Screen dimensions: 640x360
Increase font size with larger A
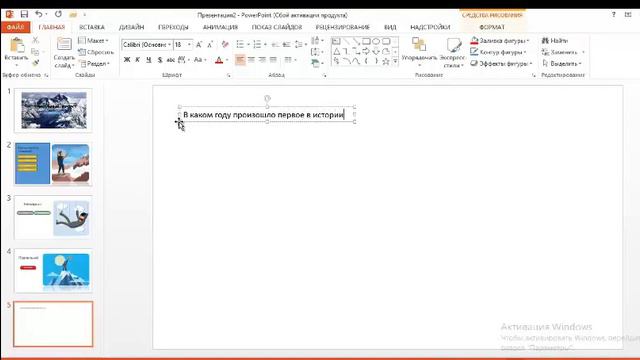[x=199, y=44]
